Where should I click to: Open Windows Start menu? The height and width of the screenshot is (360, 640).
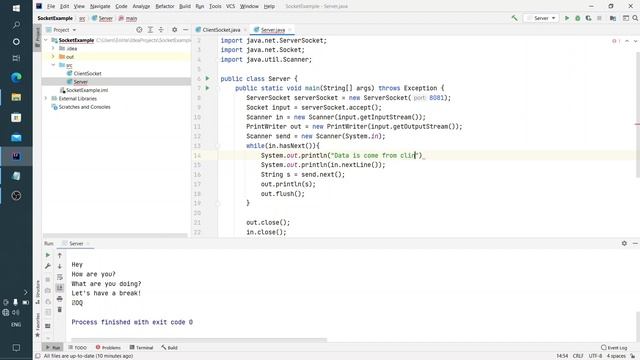point(16,8)
